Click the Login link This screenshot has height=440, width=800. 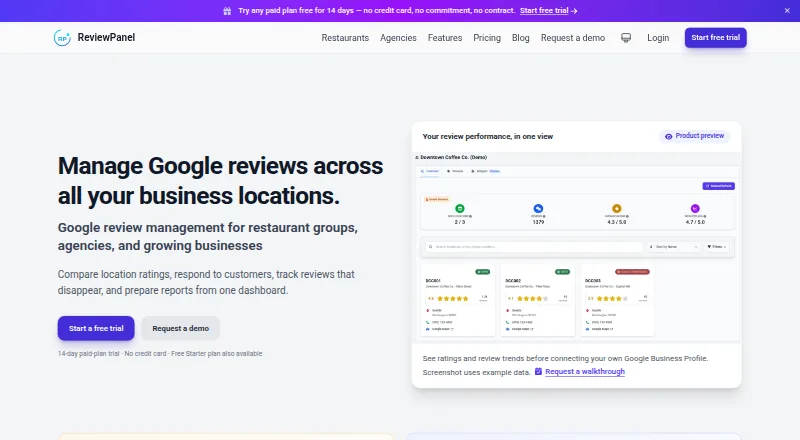click(x=658, y=38)
